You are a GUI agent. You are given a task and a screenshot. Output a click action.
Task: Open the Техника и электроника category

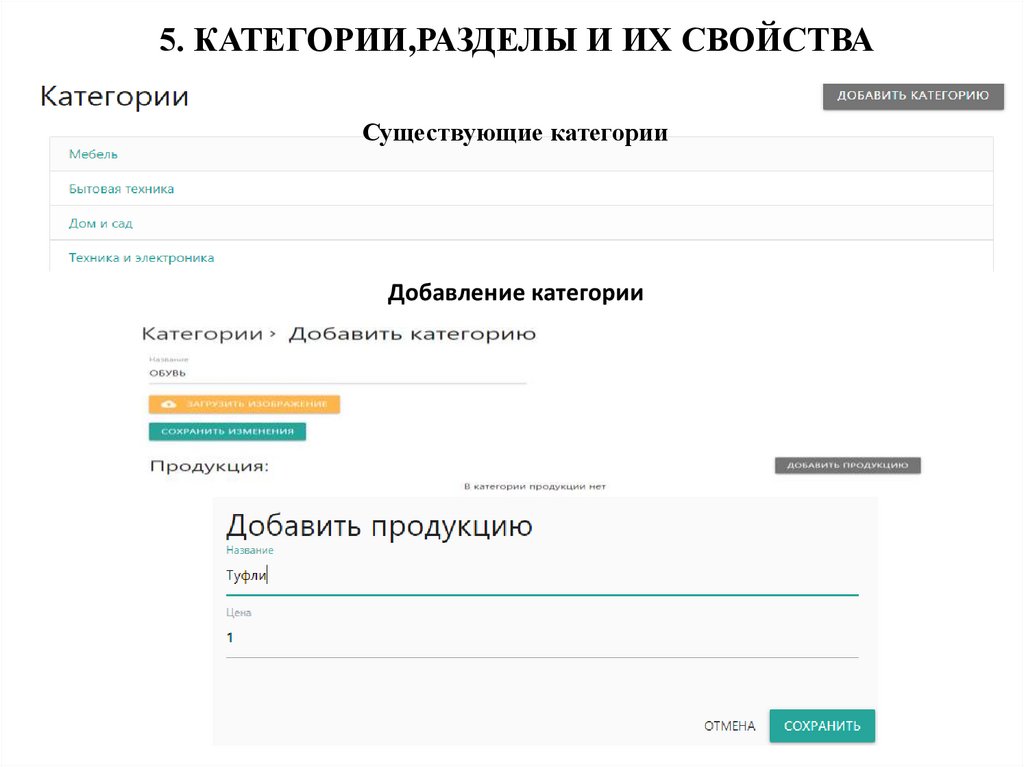(x=140, y=257)
